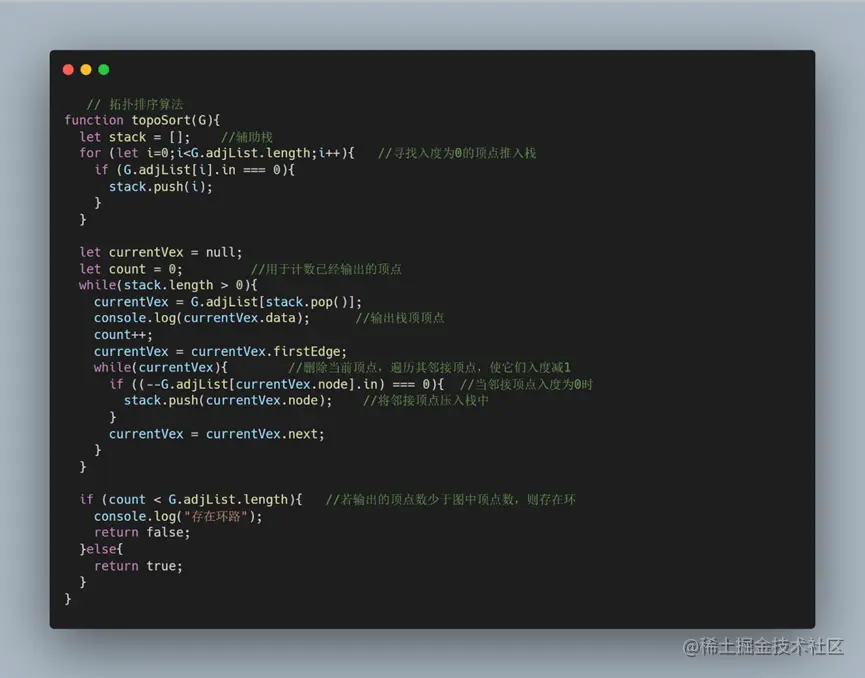865x678 pixels.
Task: Click the 'let stack = [];' statement
Action: [x=135, y=137]
